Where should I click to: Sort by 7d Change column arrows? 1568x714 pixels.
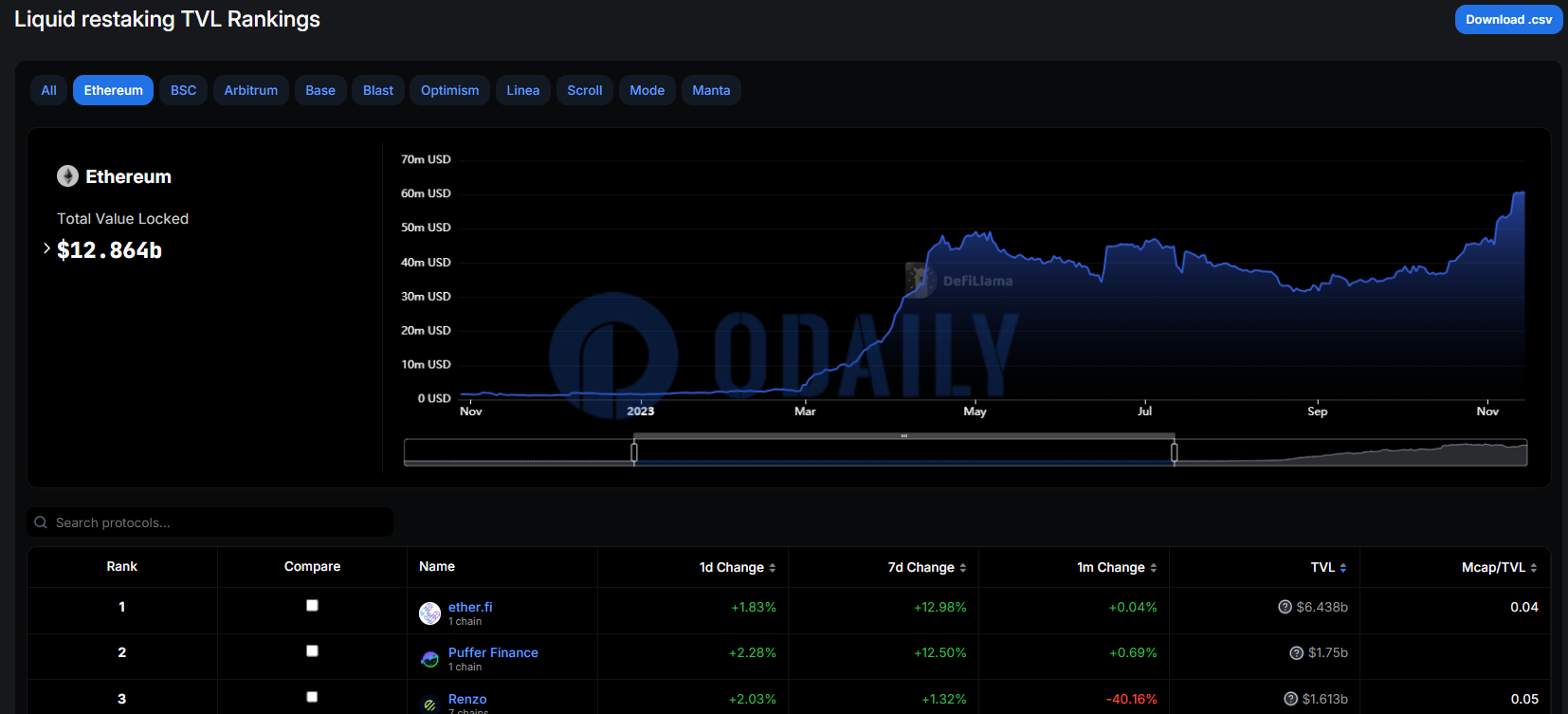[963, 568]
